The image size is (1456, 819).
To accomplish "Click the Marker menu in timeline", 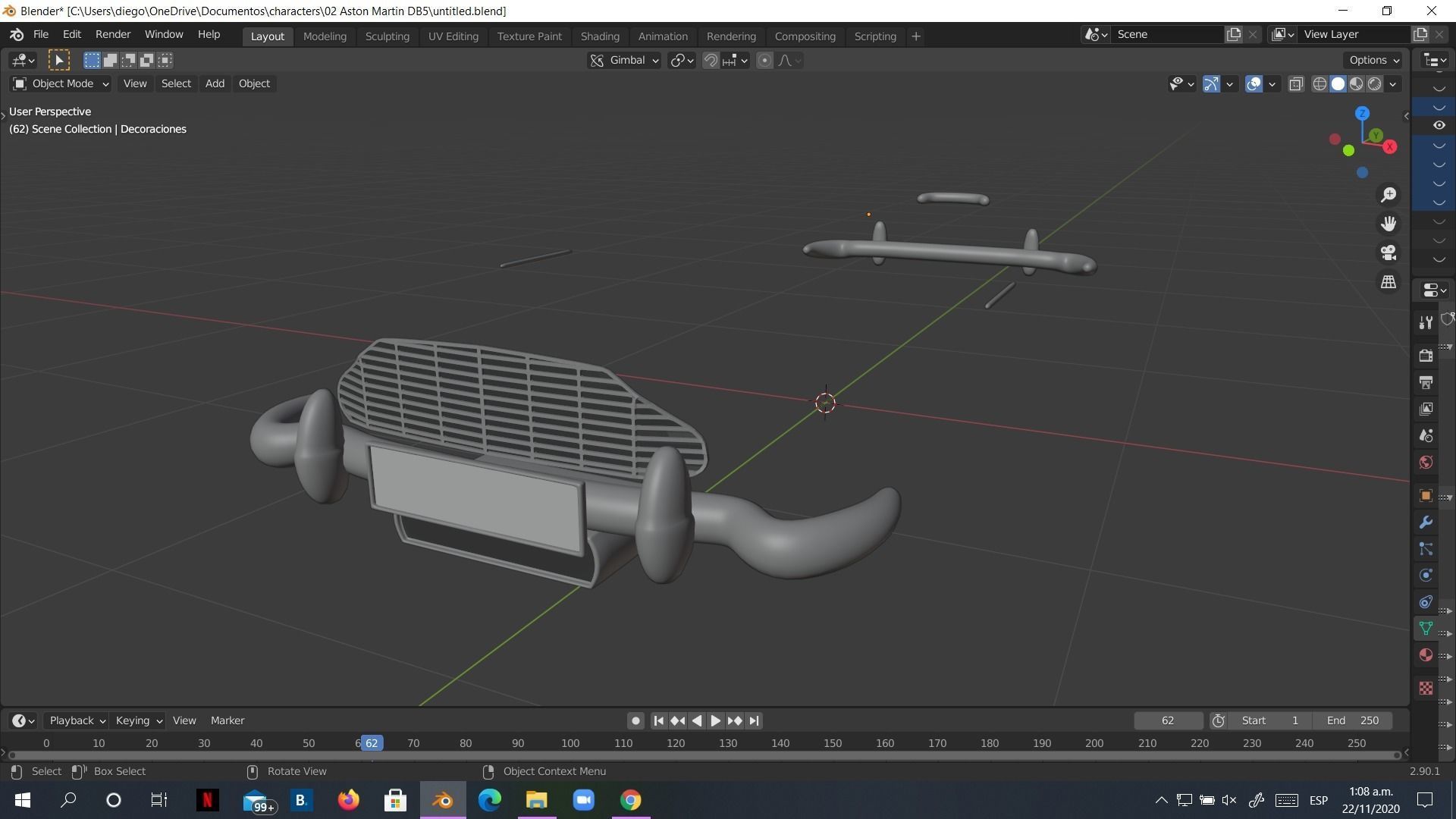I will point(227,720).
